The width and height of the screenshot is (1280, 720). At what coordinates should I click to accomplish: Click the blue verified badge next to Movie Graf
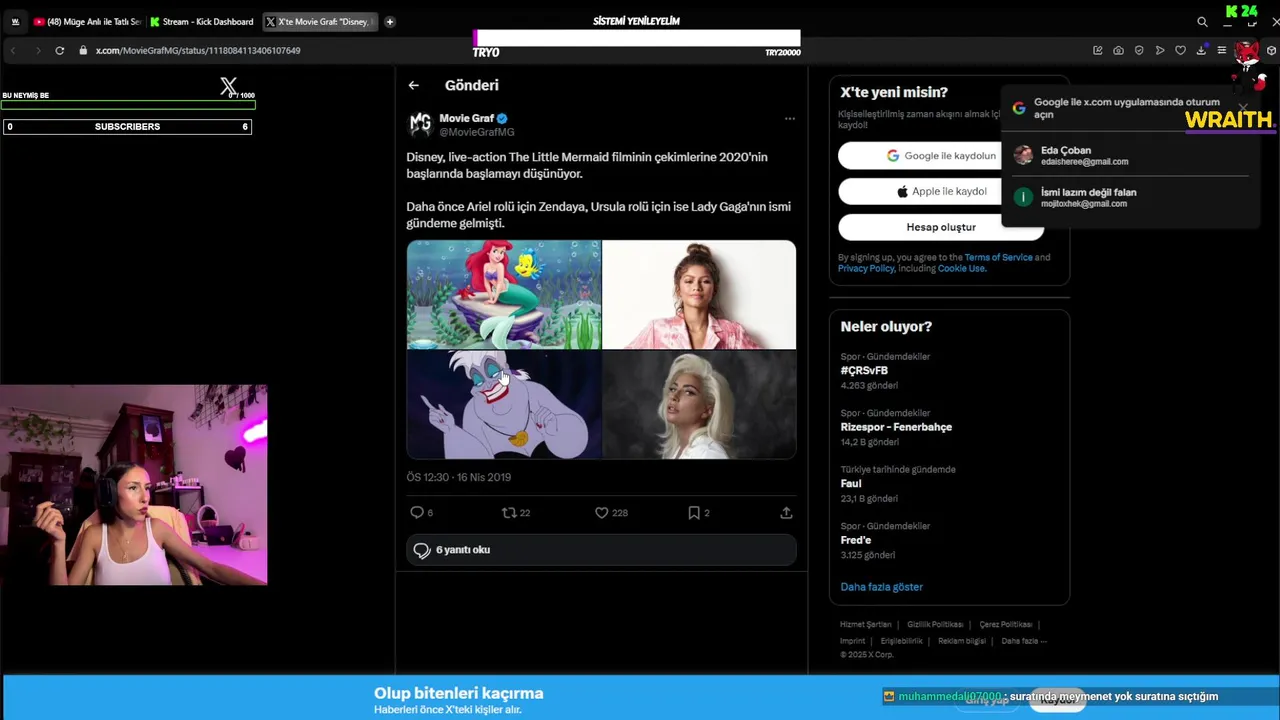pos(503,118)
